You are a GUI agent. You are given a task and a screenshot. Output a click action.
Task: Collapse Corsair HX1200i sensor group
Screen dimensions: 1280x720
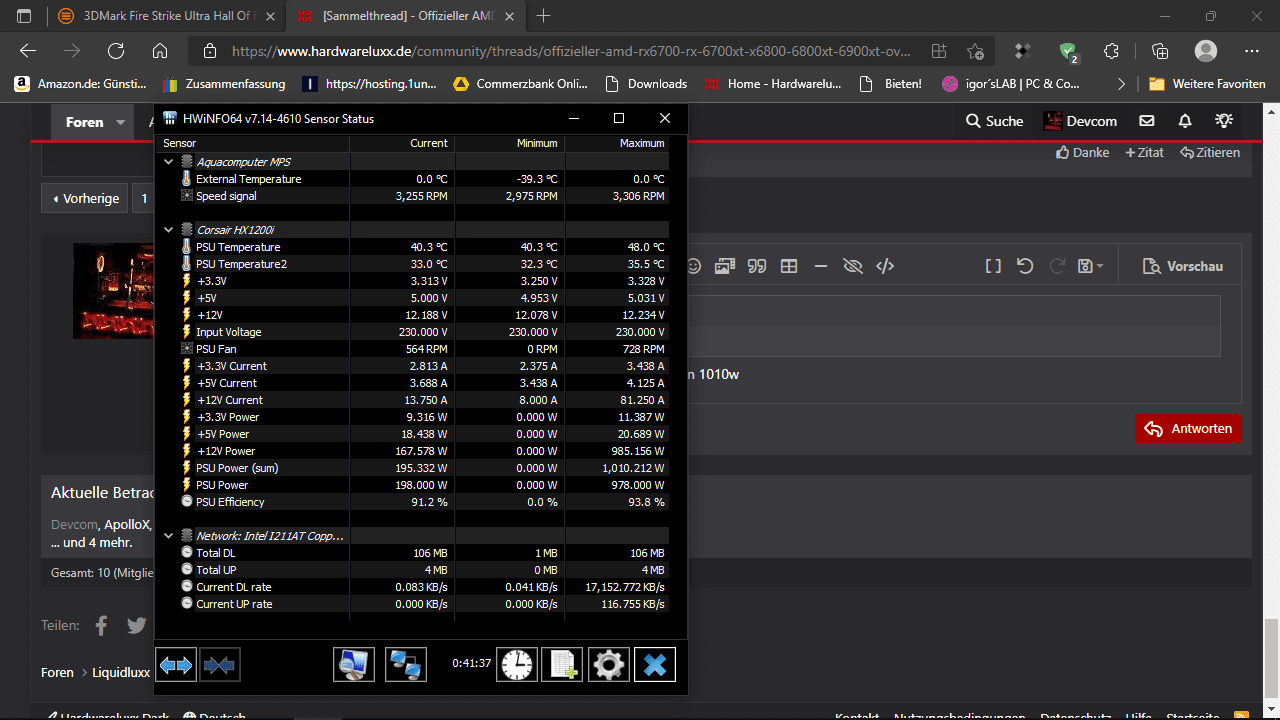(x=168, y=230)
